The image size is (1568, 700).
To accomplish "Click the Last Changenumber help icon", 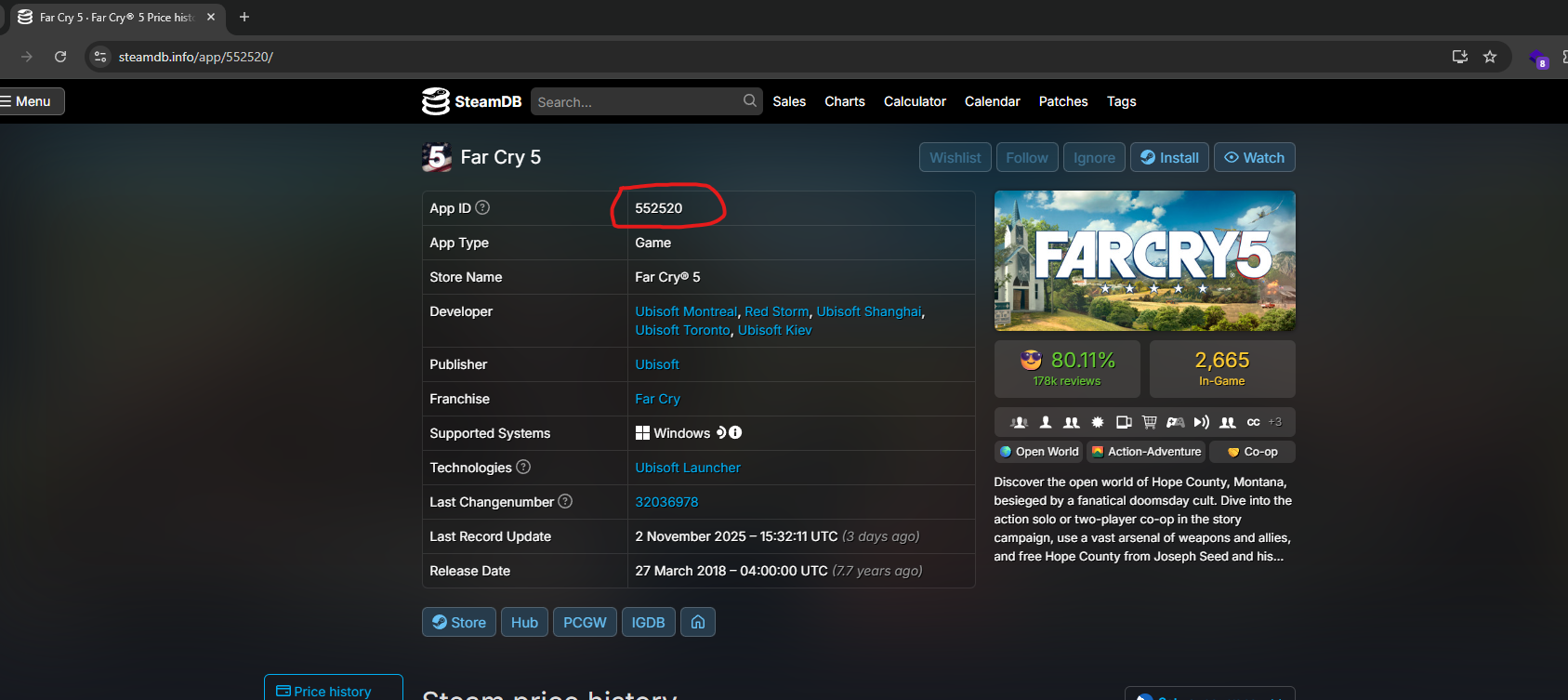I will (x=565, y=501).
